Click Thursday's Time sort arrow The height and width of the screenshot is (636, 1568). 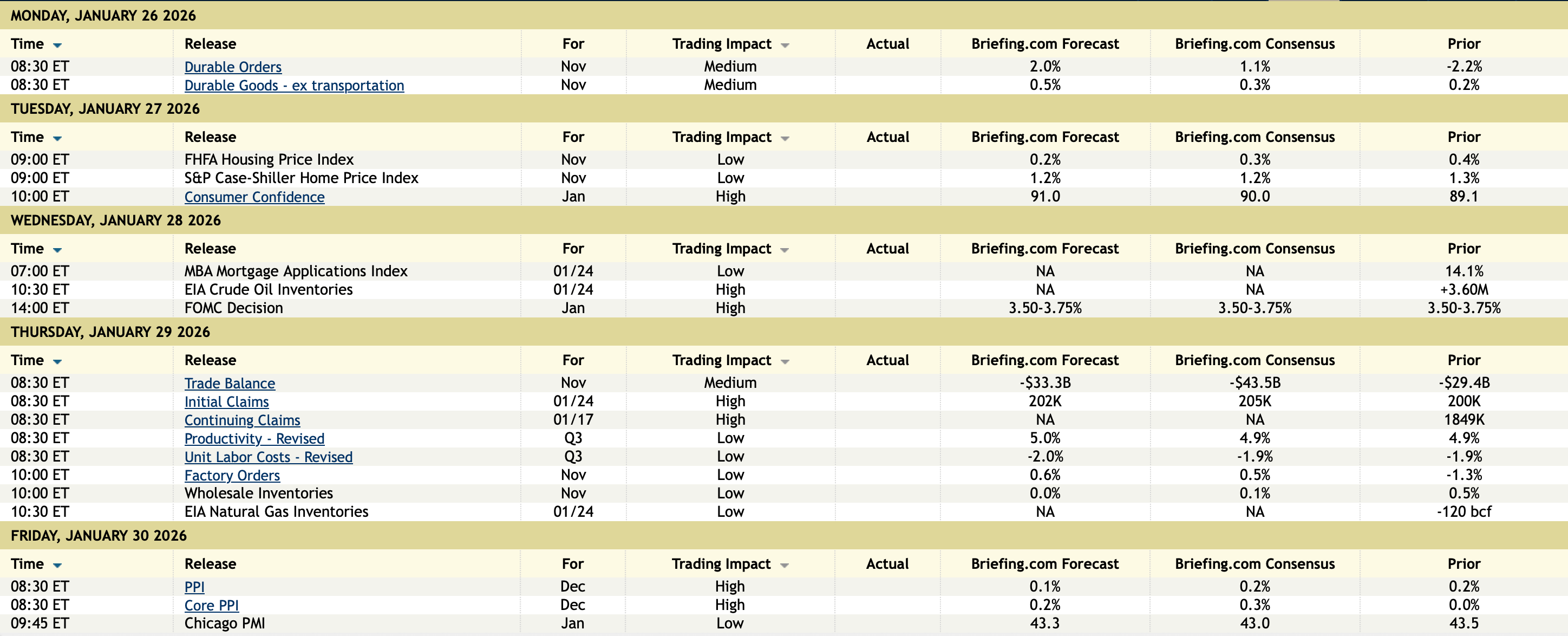coord(57,362)
